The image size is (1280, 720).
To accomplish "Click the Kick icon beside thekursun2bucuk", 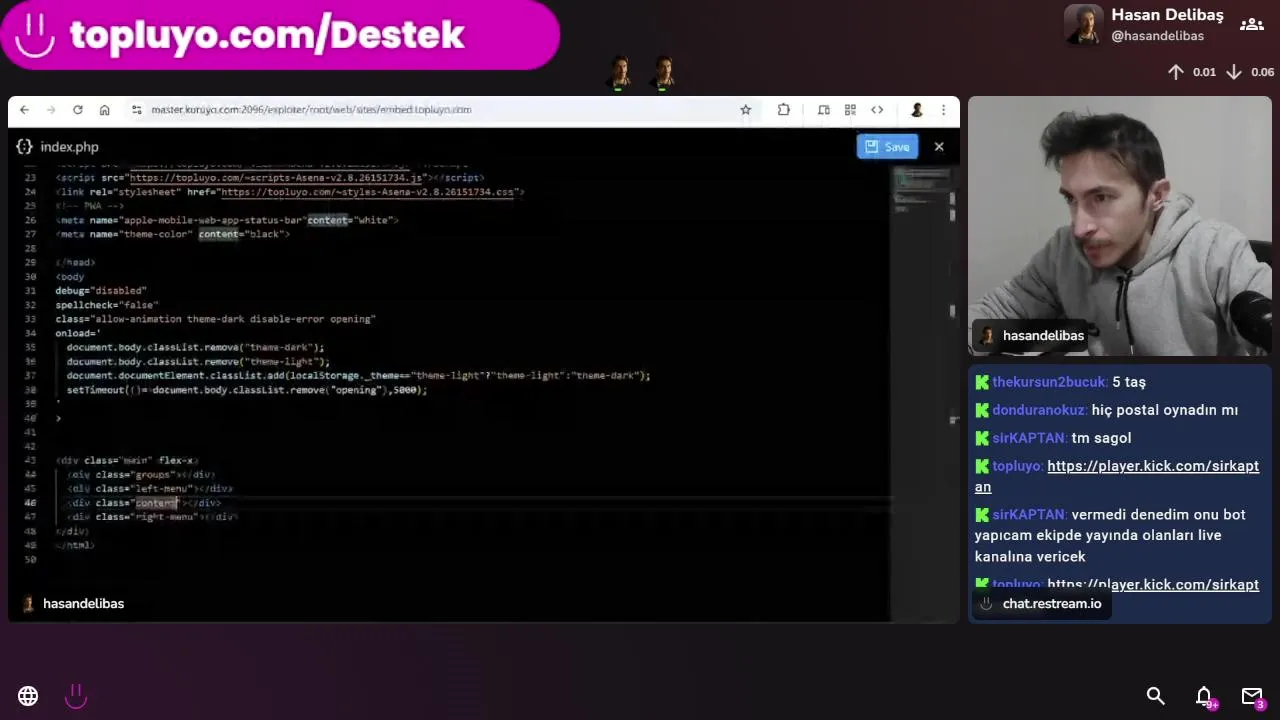I will coord(982,382).
